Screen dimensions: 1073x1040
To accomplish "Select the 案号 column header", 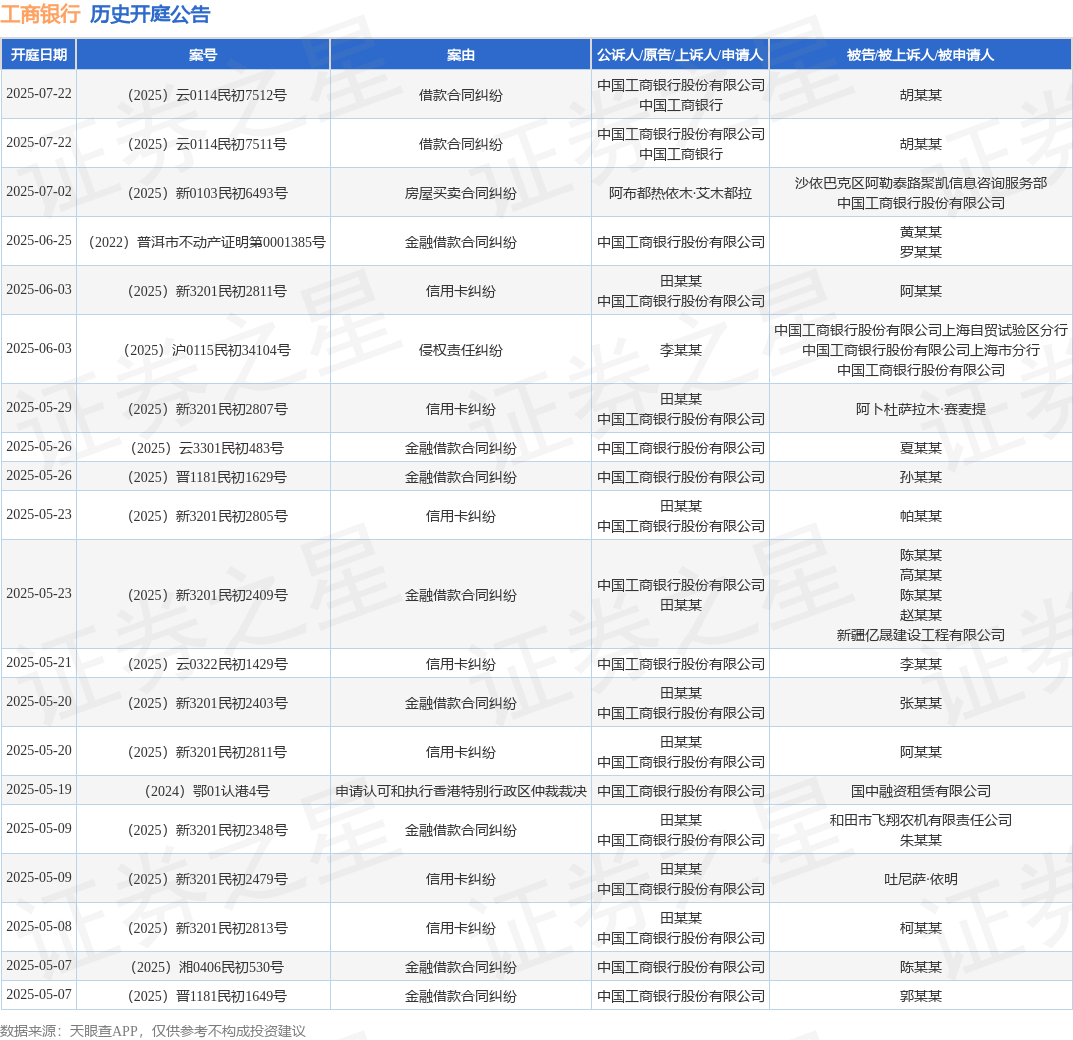I will [x=203, y=55].
